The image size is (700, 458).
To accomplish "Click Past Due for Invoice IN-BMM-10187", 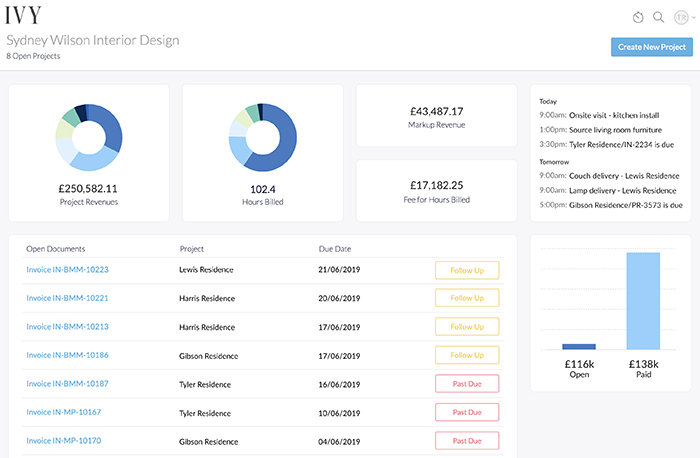I will 466,384.
